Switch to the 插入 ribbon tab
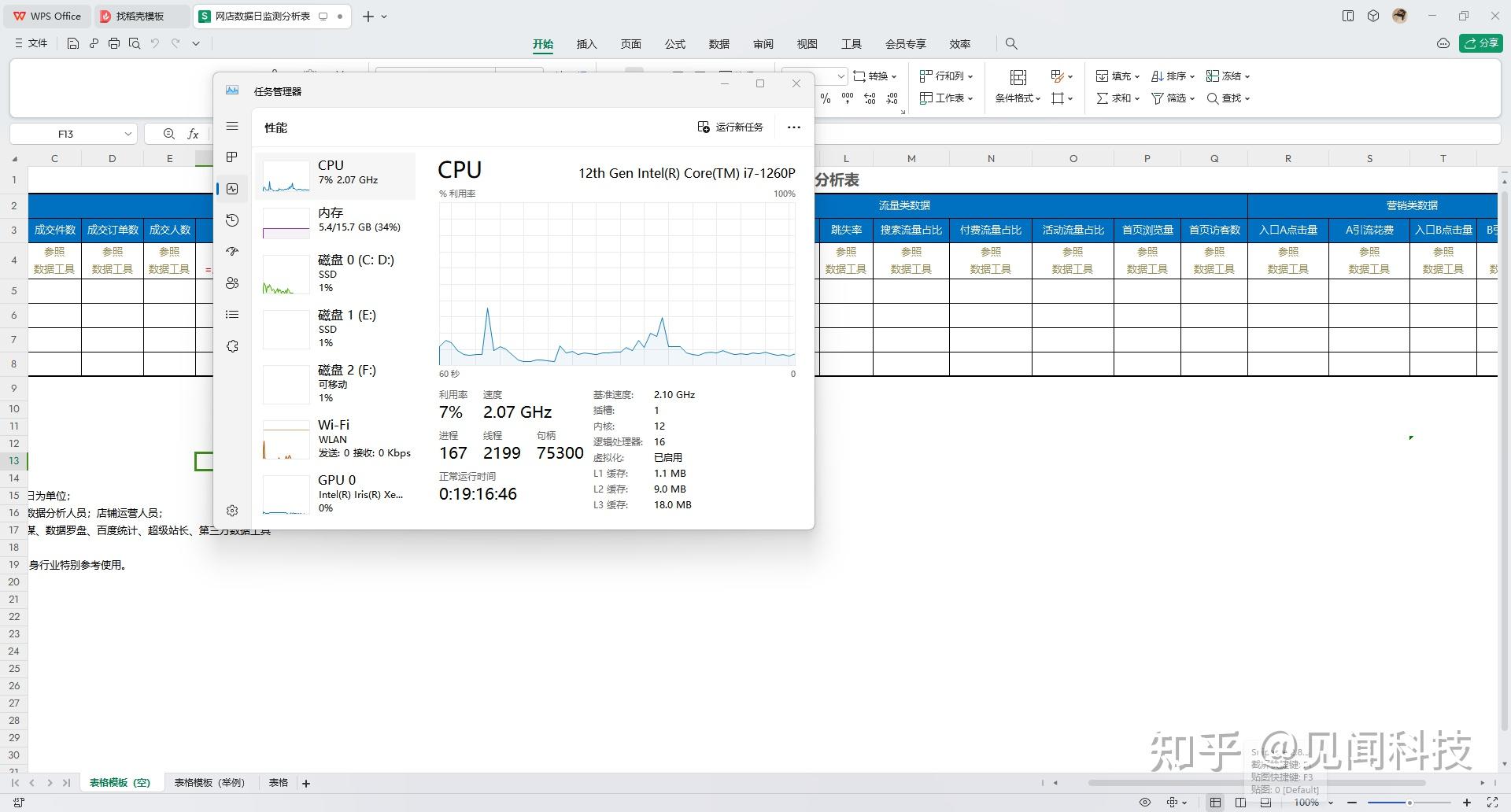The height and width of the screenshot is (812, 1511). (x=586, y=44)
